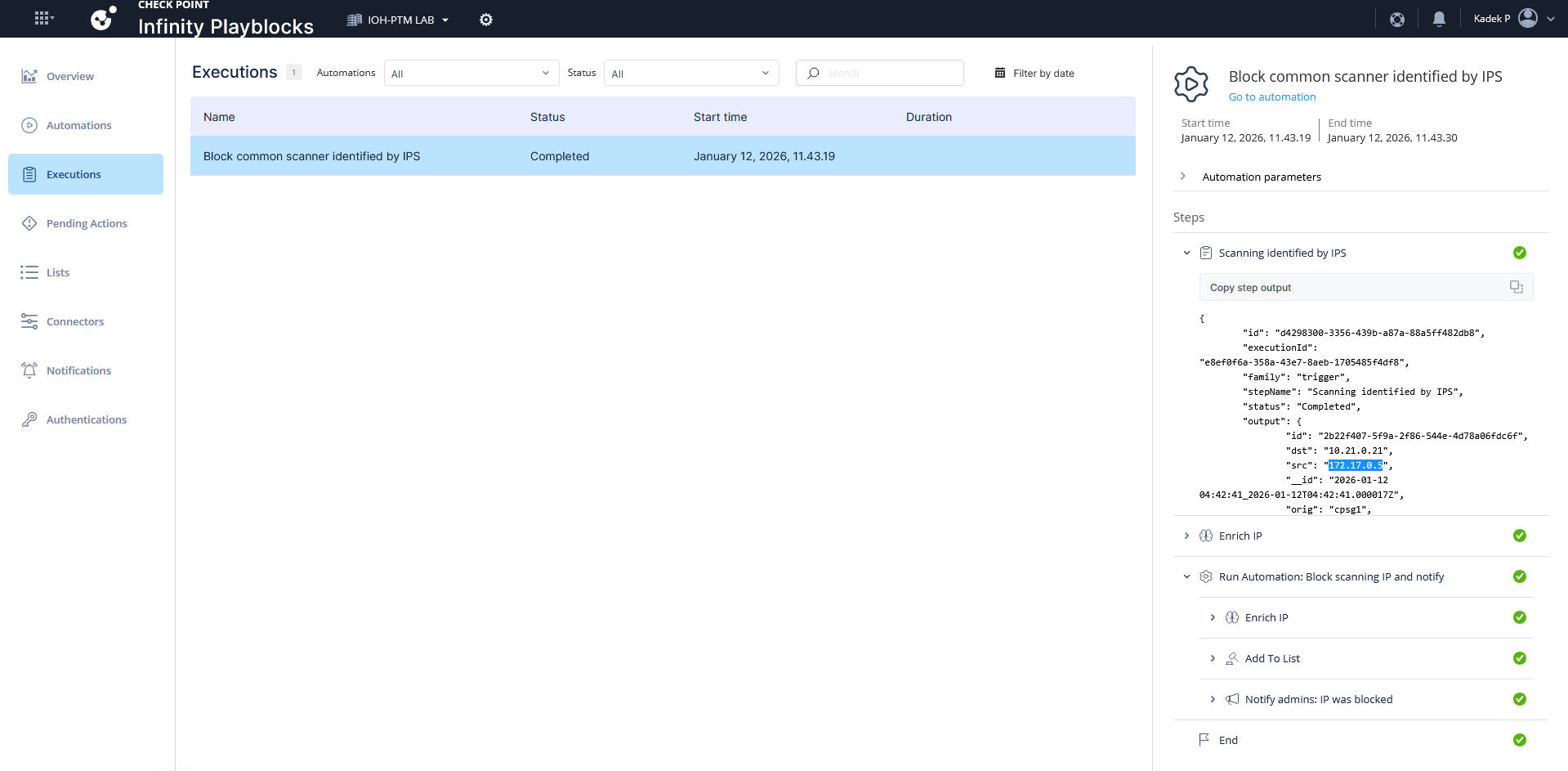Open the app launcher grid icon
The image size is (1568, 771).
pyautogui.click(x=42, y=18)
